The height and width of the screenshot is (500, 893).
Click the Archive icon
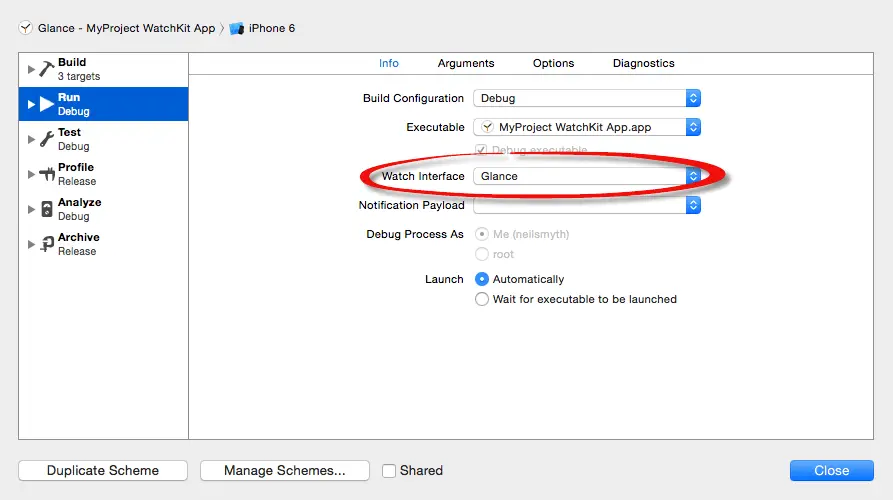(47, 244)
